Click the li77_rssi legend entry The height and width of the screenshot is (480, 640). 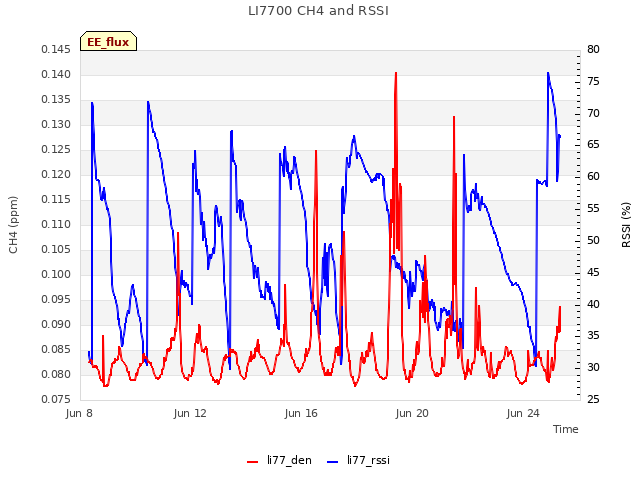pyautogui.click(x=359, y=460)
